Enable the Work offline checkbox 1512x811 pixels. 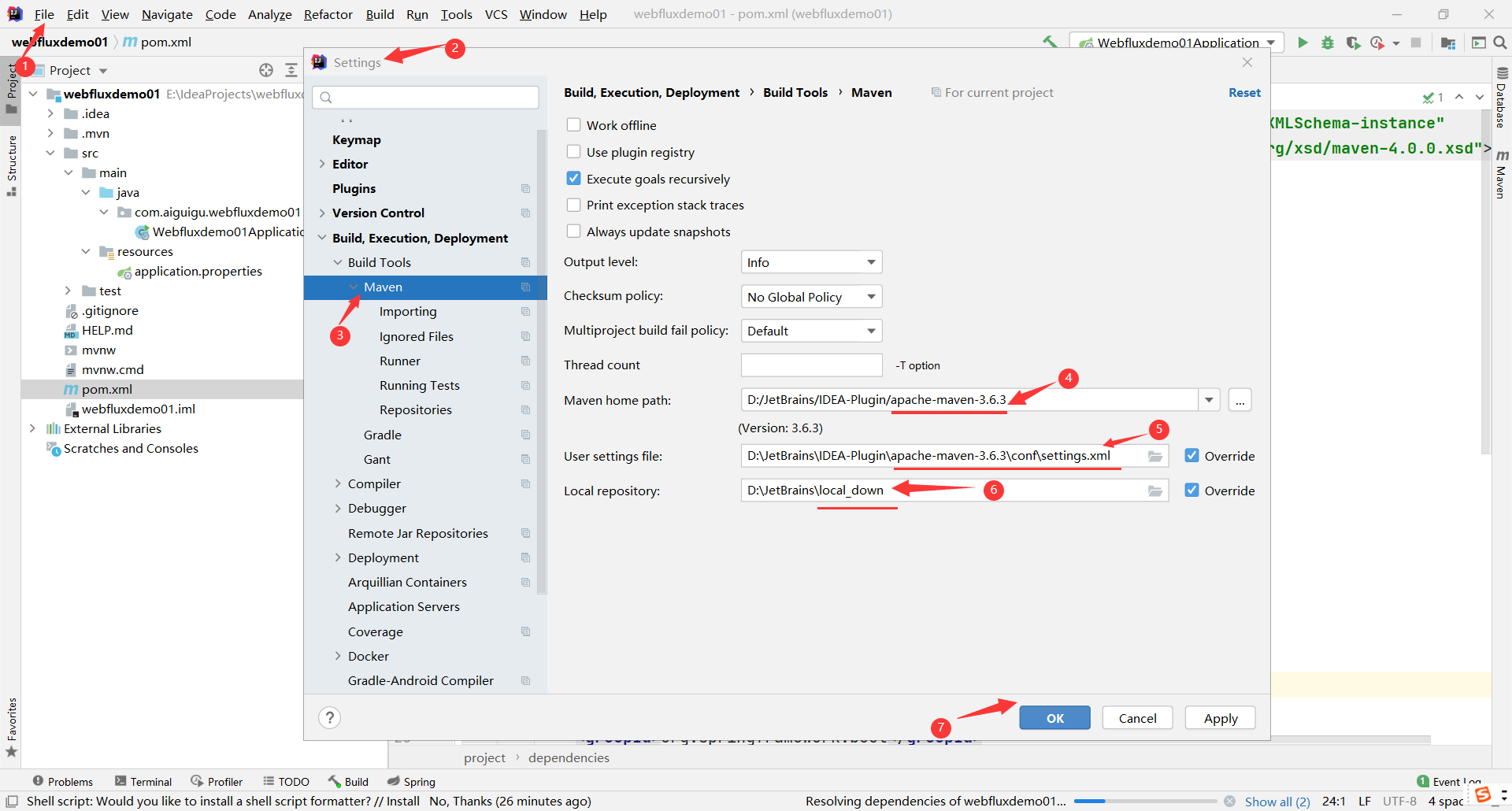coord(574,125)
